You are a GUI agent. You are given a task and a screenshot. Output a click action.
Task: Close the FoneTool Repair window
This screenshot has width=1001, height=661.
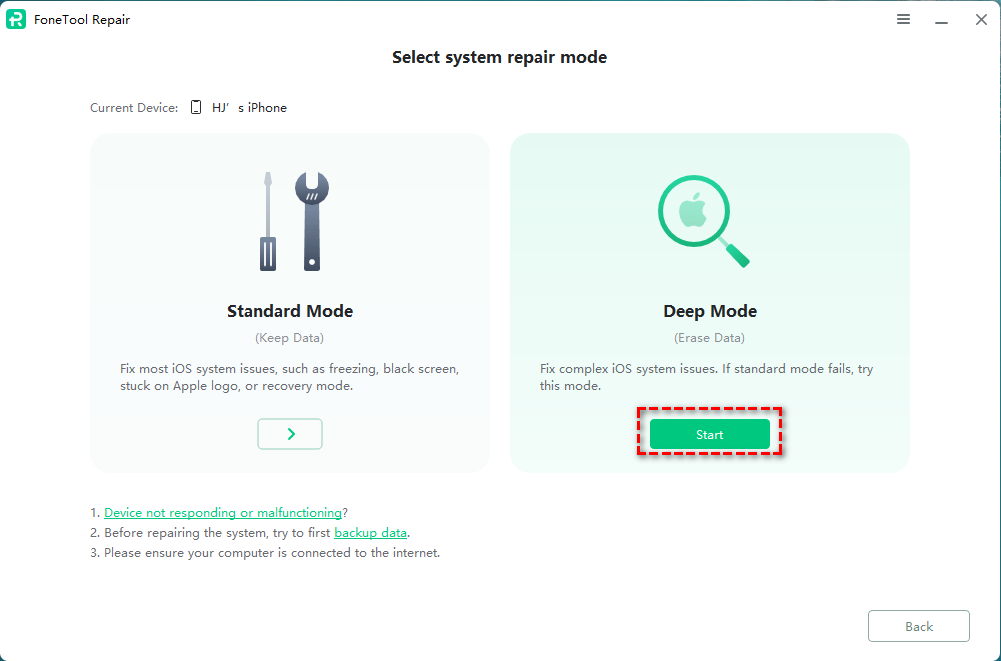click(x=981, y=19)
